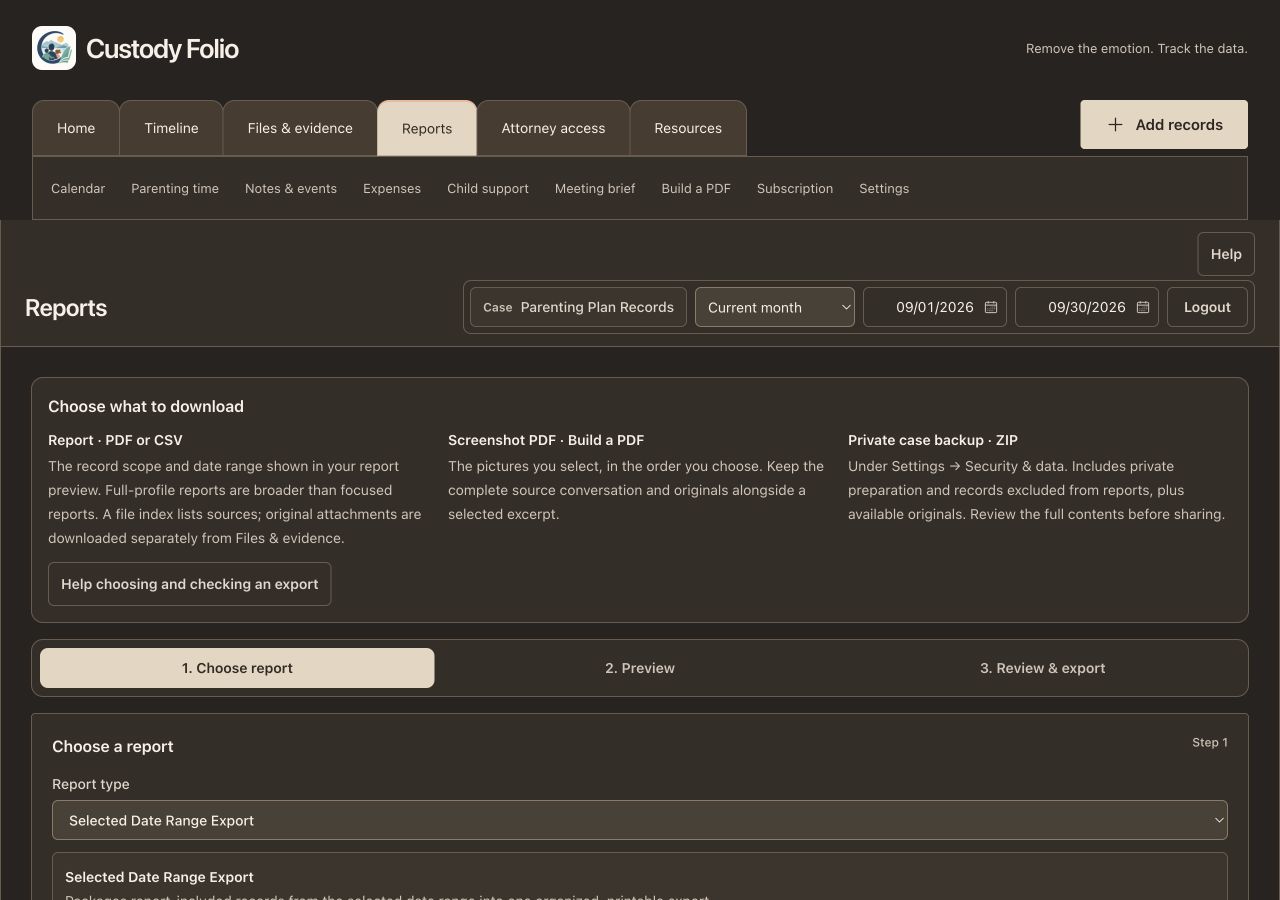This screenshot has width=1280, height=900.
Task: Go to the Attorney access tab
Action: [x=553, y=128]
